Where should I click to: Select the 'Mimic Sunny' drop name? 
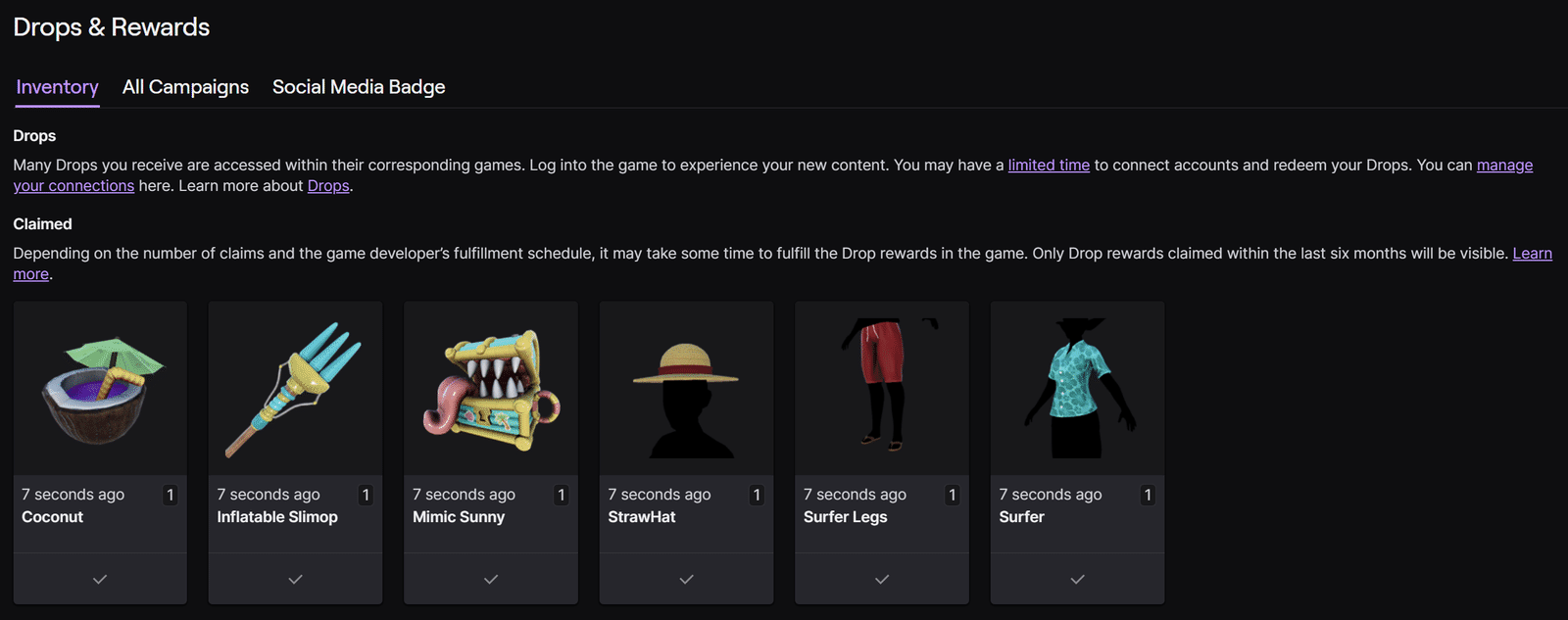pyautogui.click(x=459, y=517)
